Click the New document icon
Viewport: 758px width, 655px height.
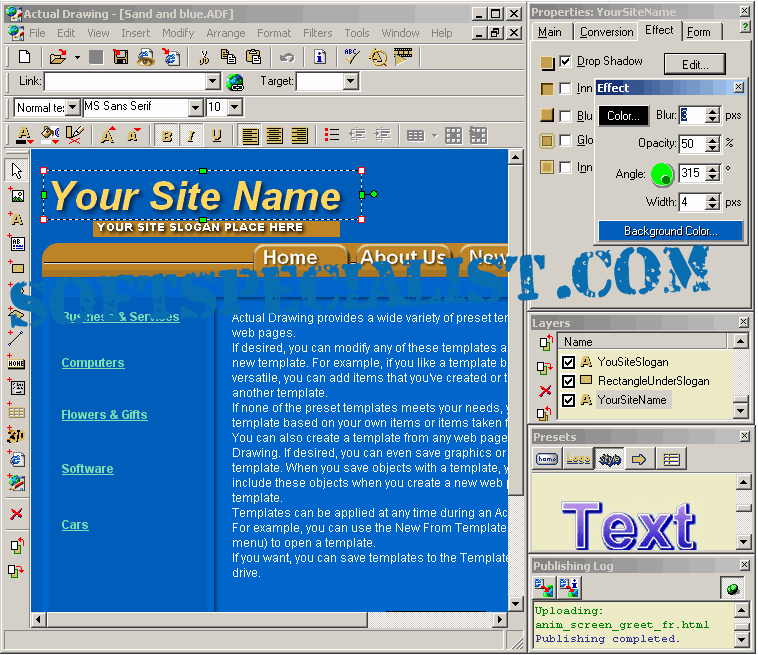tap(25, 57)
